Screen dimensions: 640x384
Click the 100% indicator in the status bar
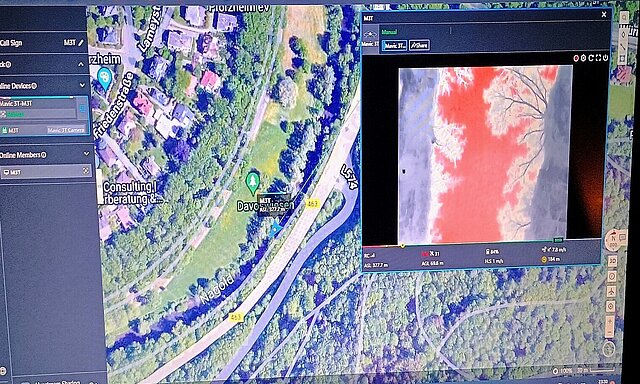click(562, 372)
